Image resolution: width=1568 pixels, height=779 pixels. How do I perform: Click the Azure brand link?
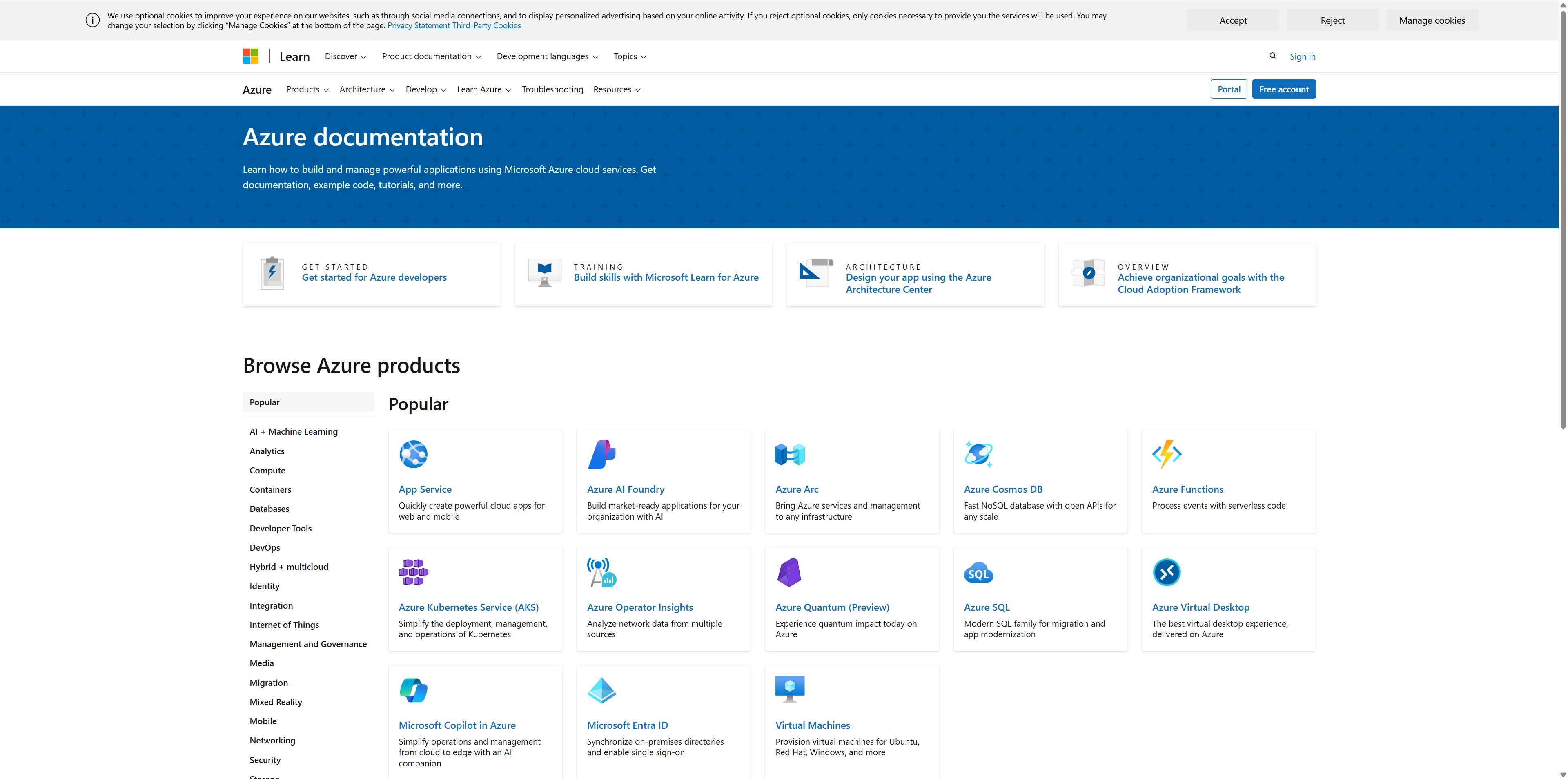pyautogui.click(x=257, y=89)
